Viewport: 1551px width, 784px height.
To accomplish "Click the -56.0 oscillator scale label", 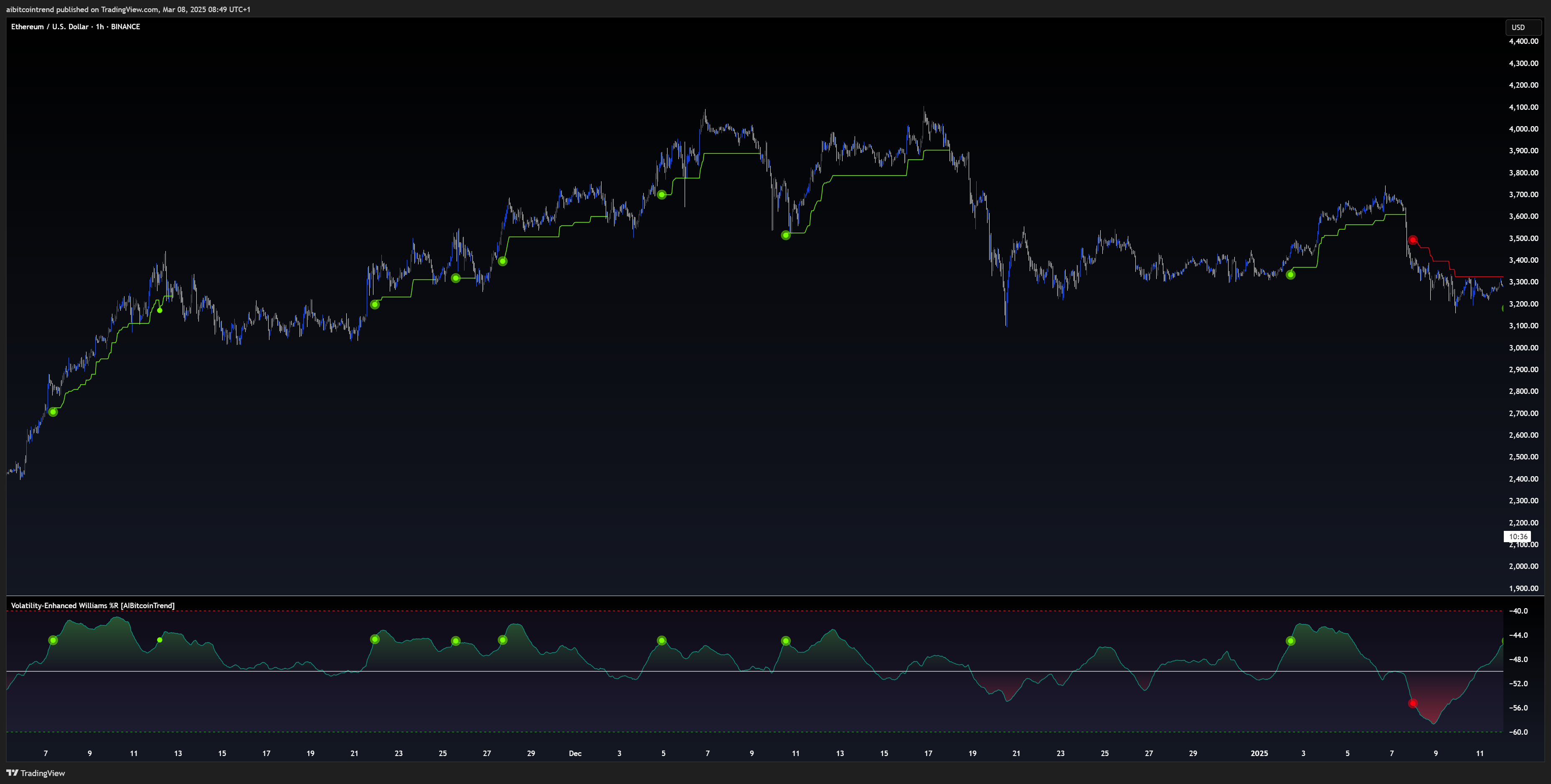I will point(1518,708).
